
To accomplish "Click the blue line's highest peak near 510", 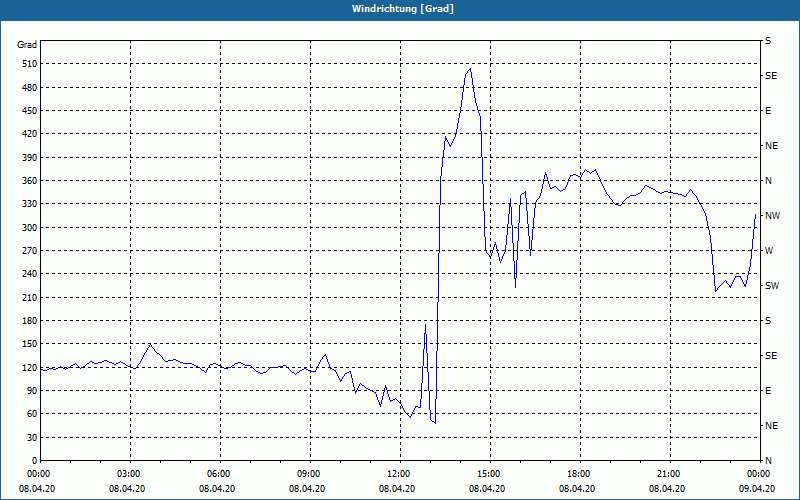I will 470,69.
